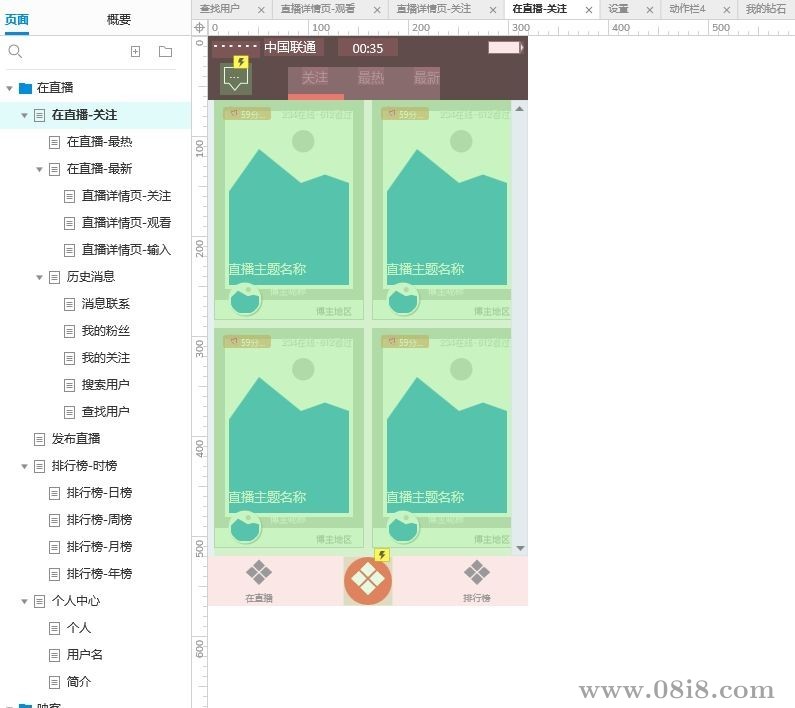Select the 最热 tab in the prototype
The width and height of the screenshot is (795, 708).
tap(370, 78)
